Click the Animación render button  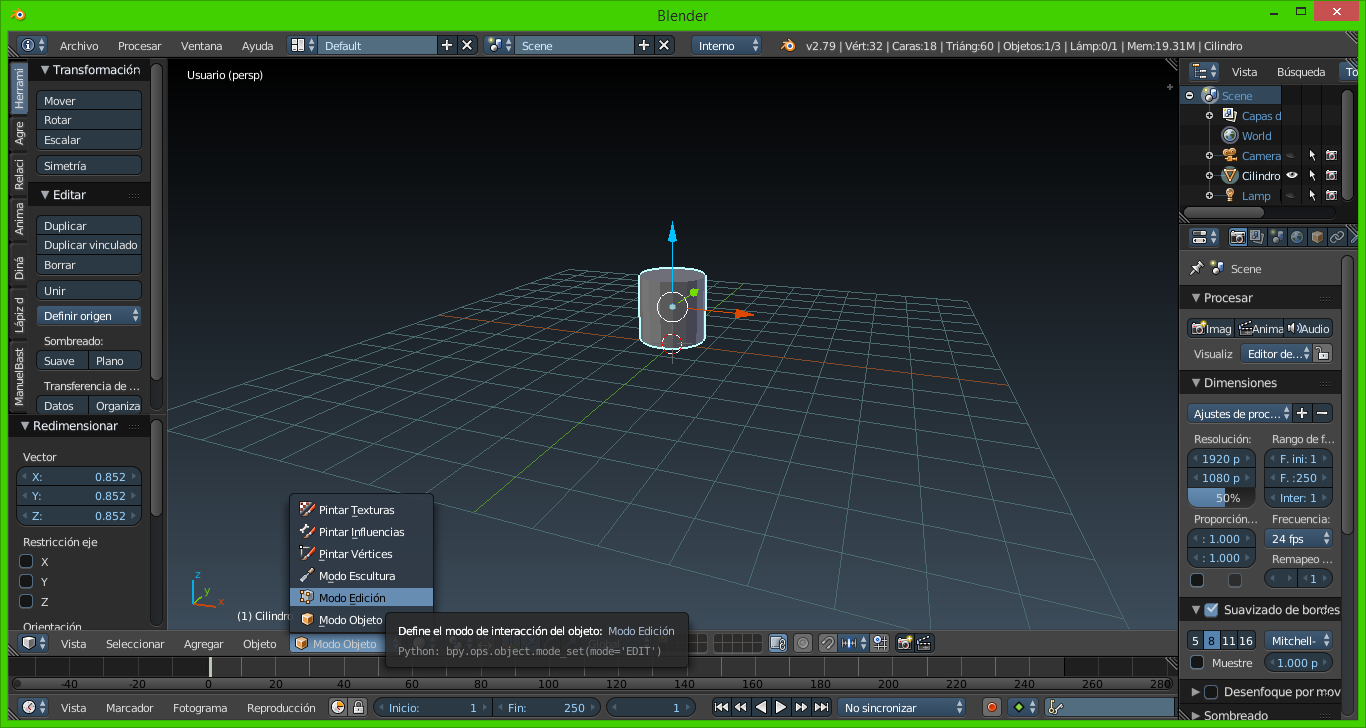click(x=1260, y=328)
